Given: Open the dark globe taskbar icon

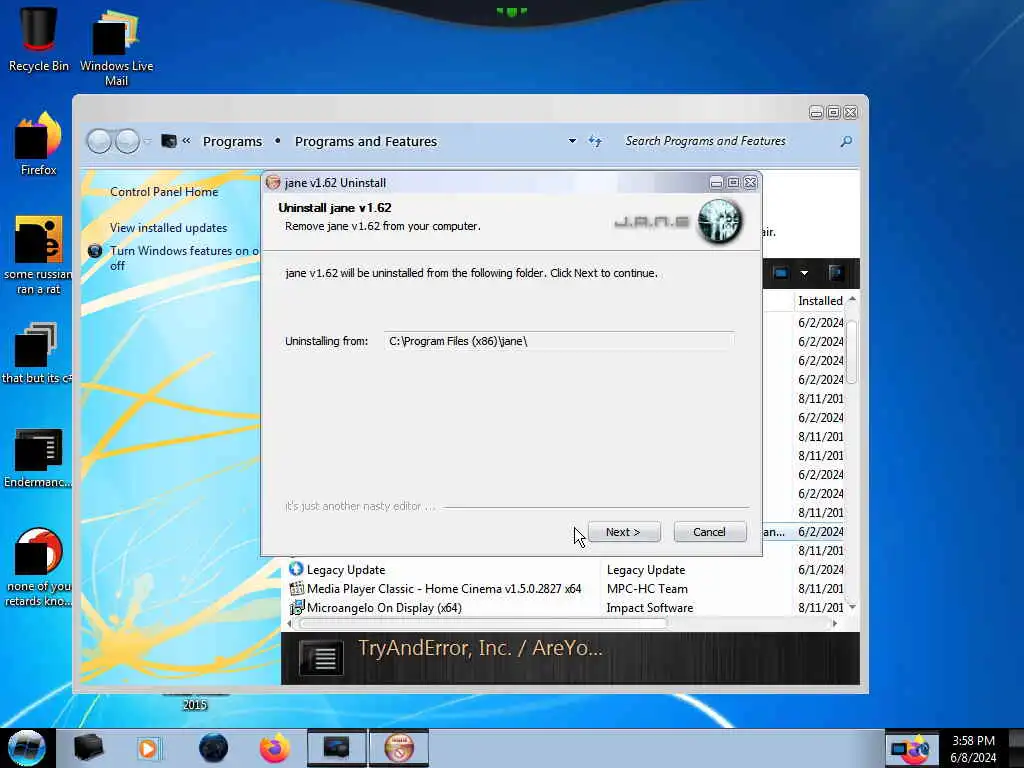Looking at the screenshot, I should (213, 748).
